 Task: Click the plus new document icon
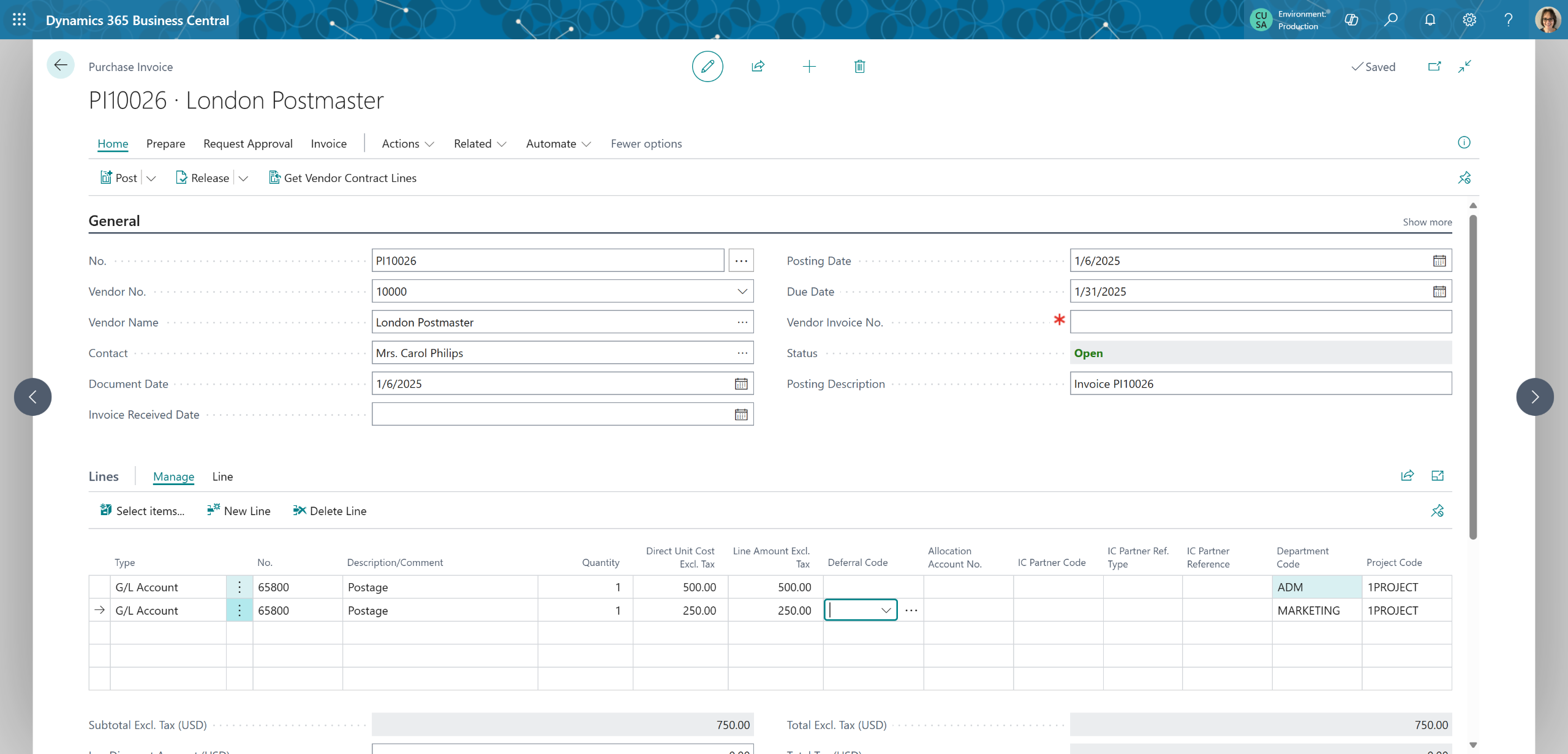point(809,66)
